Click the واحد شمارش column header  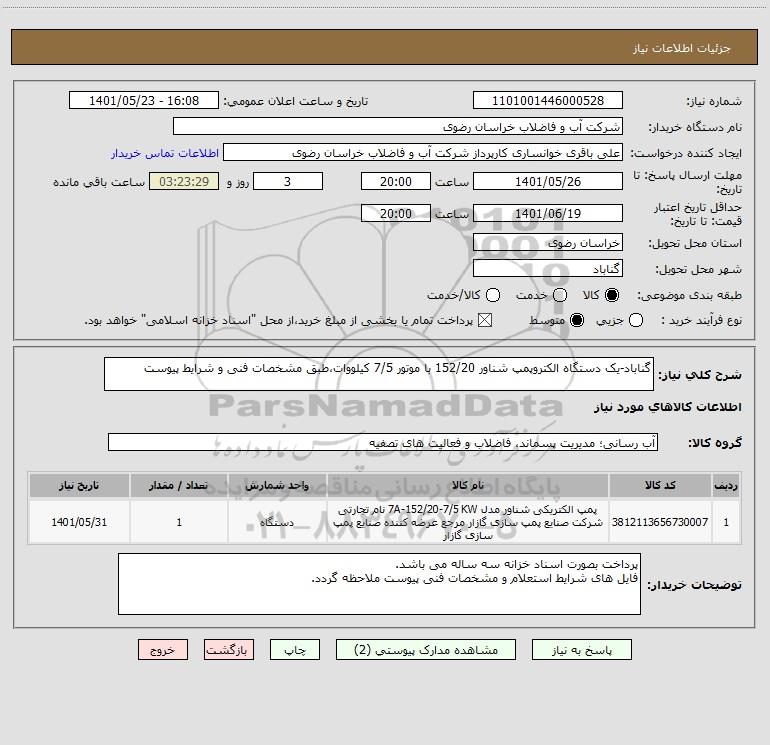pyautogui.click(x=277, y=485)
